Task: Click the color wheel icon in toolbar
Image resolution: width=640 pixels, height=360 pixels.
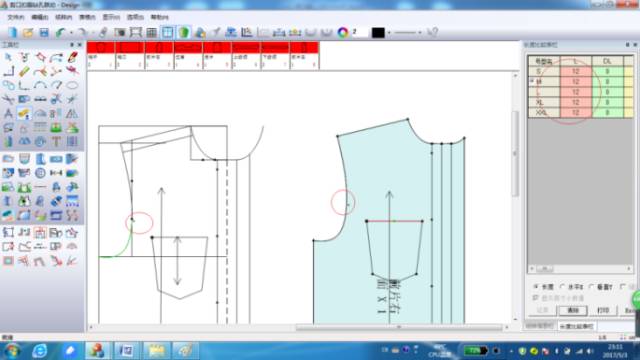Action: click(342, 33)
